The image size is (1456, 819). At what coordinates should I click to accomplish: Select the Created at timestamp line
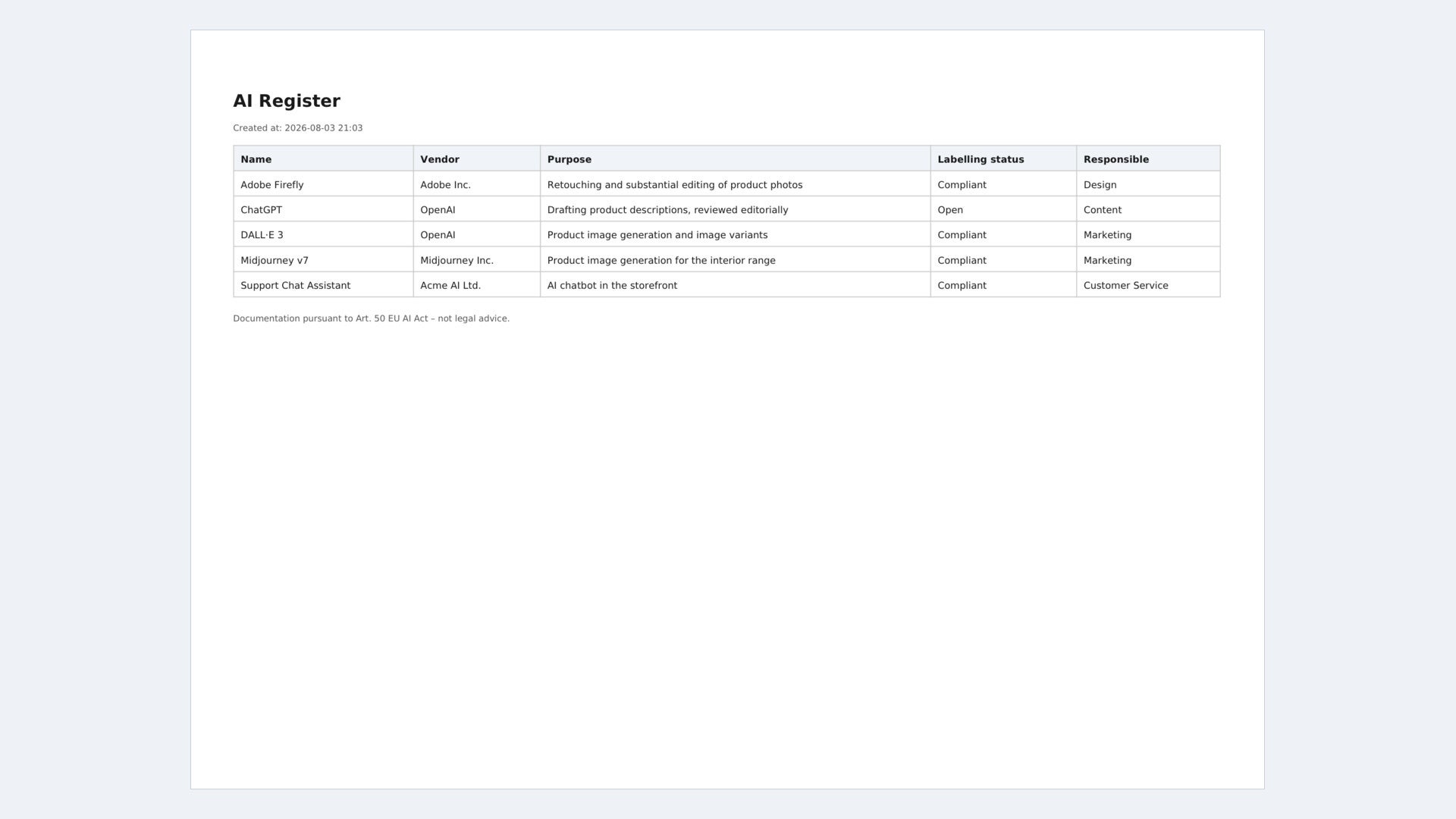pyautogui.click(x=298, y=128)
